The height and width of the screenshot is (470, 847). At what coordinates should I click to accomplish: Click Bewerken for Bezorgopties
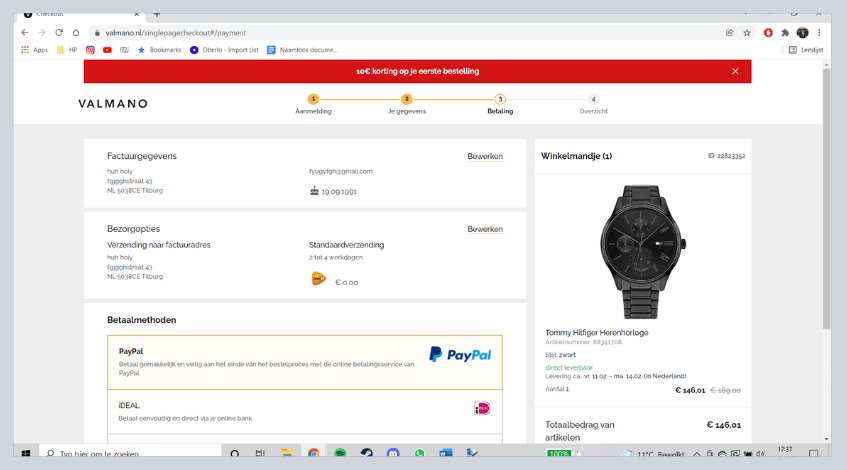[x=485, y=229]
